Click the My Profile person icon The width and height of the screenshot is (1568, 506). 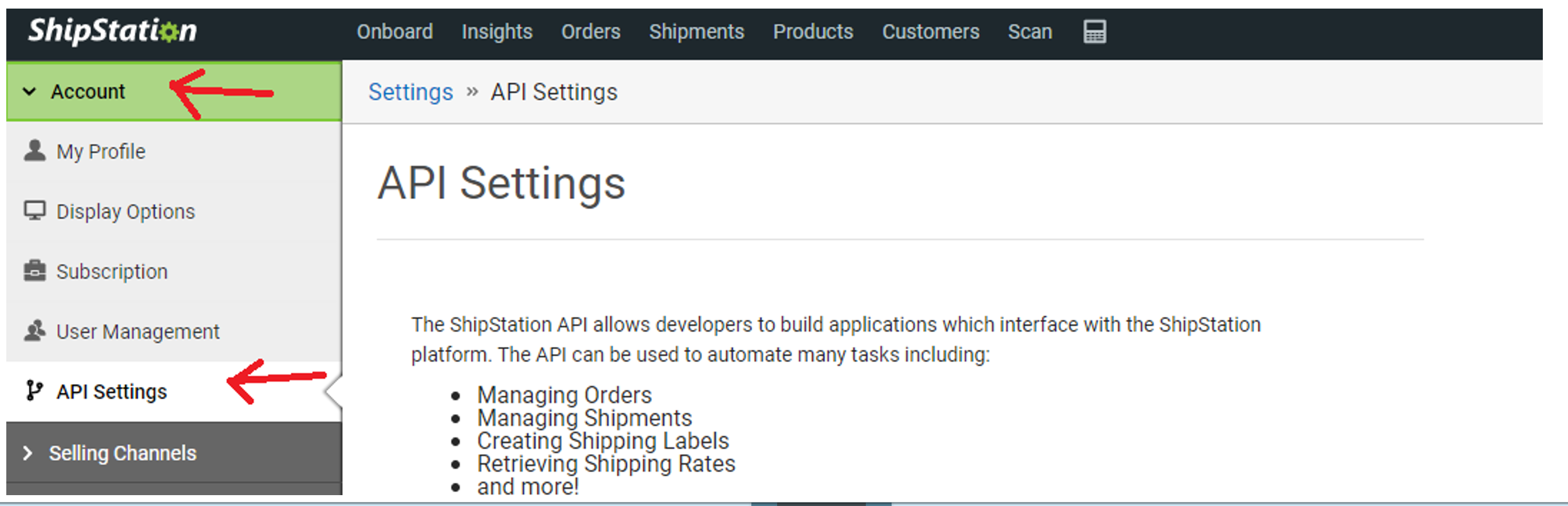click(x=35, y=150)
